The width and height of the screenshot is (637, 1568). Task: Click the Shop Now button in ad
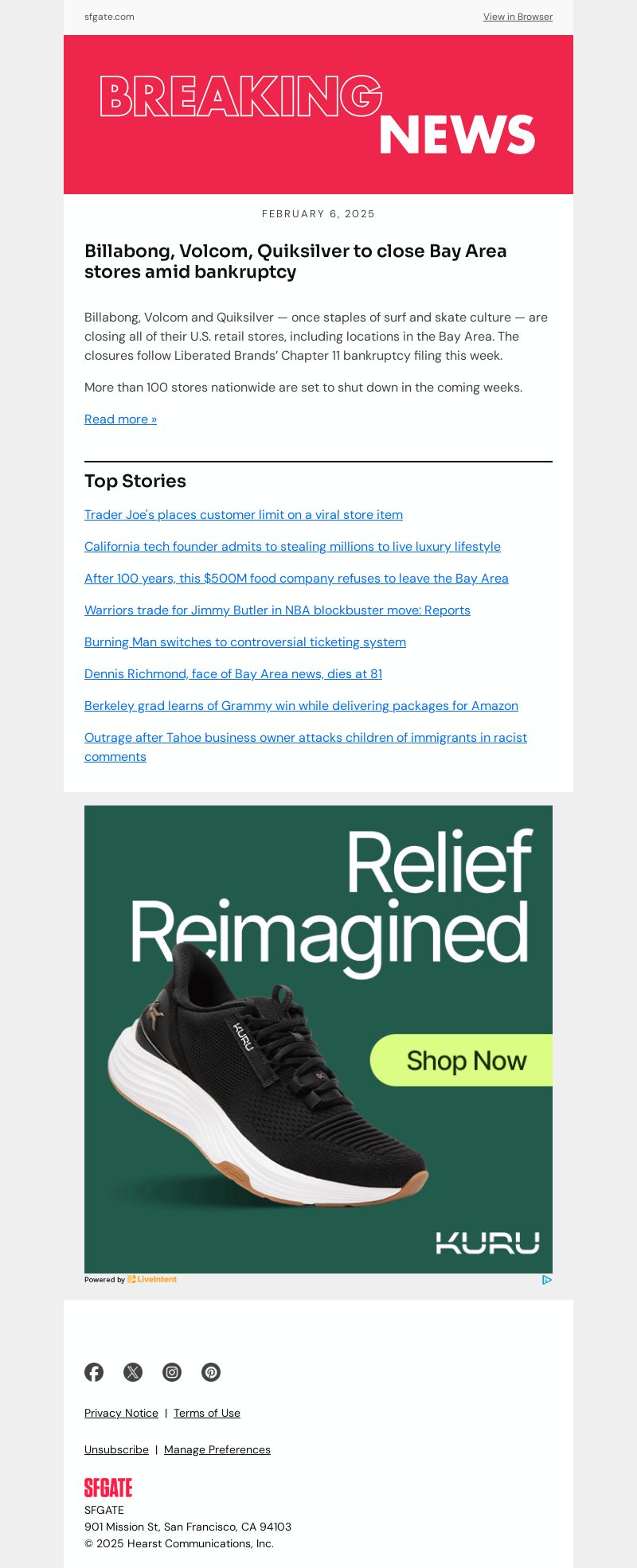462,1060
